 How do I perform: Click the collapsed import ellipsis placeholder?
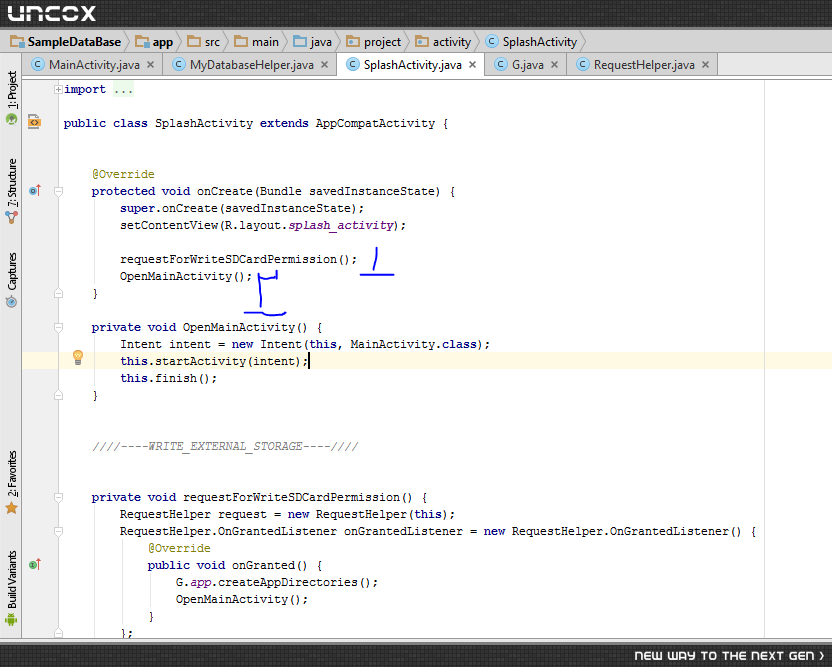click(123, 90)
